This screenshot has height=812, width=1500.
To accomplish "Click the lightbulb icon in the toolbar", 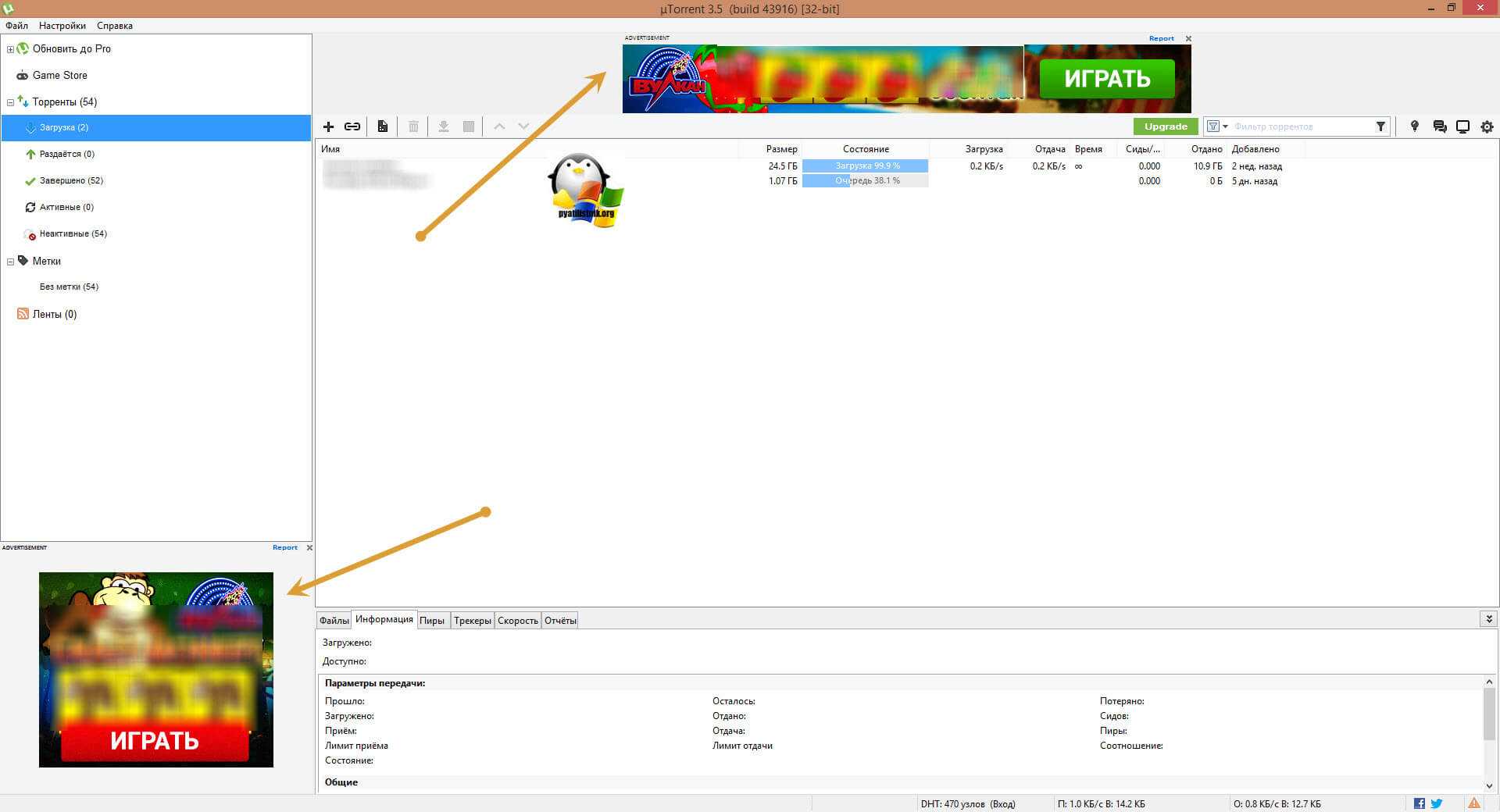I will 1414,126.
